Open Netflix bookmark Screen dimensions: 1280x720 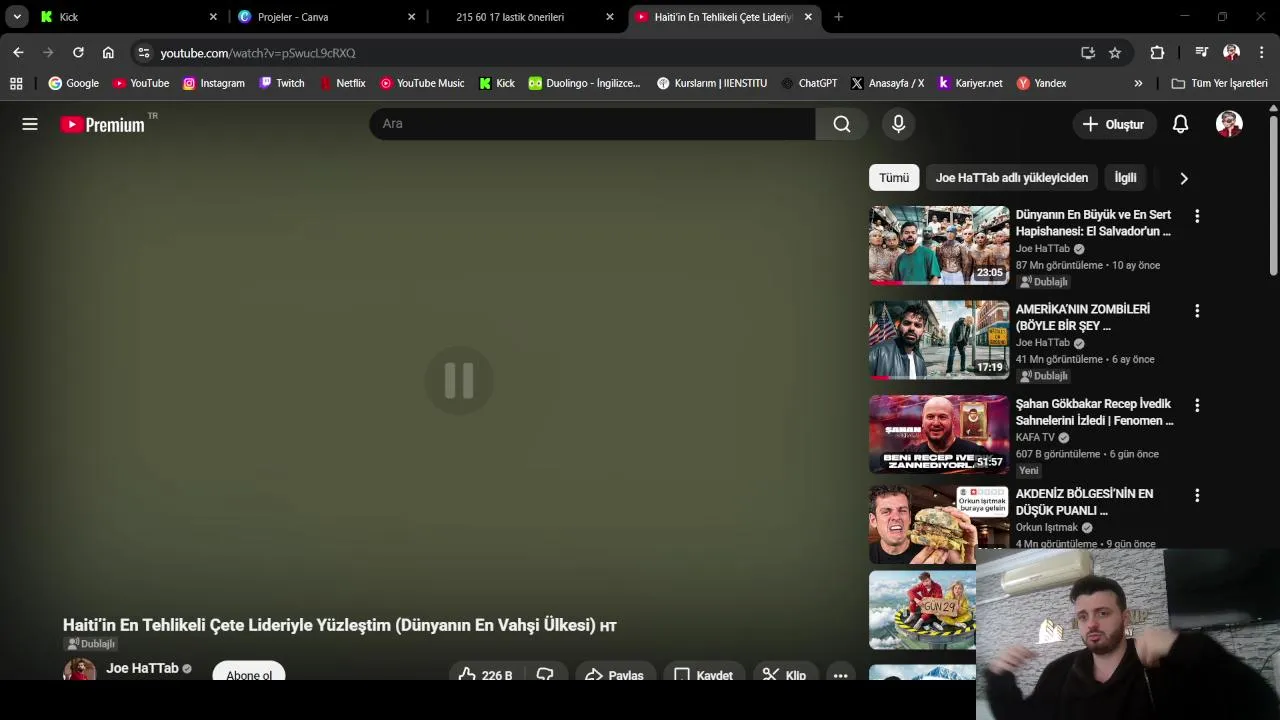click(x=343, y=83)
